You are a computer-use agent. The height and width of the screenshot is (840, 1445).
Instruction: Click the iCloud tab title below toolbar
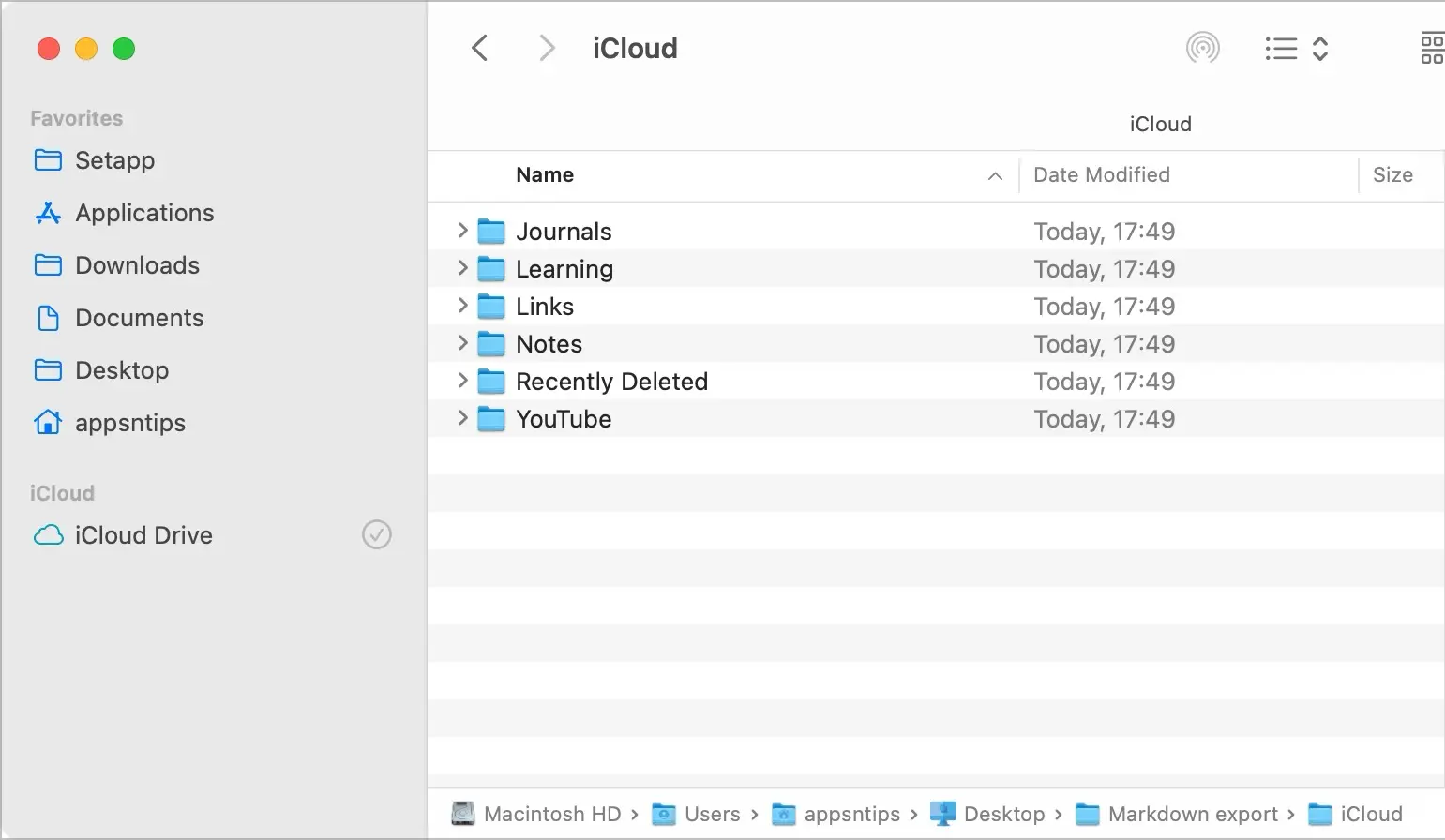(x=1160, y=124)
